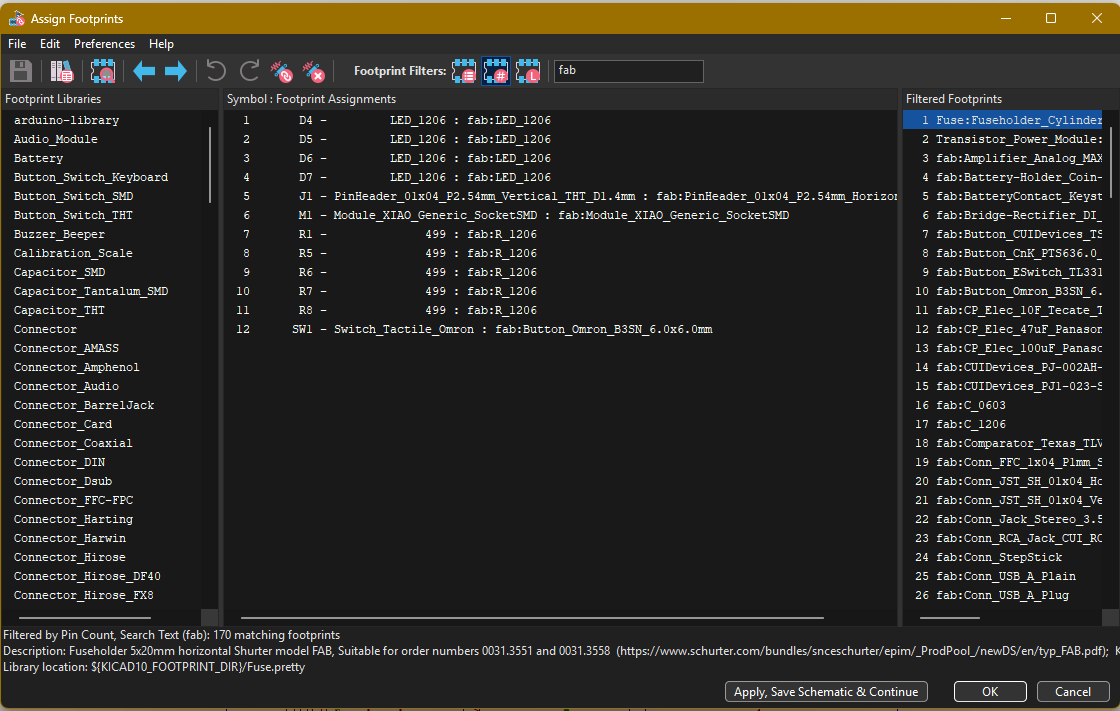Select fab:Conn_StepStick footprint
Screen dimensions: 1120x711
pos(1003,557)
